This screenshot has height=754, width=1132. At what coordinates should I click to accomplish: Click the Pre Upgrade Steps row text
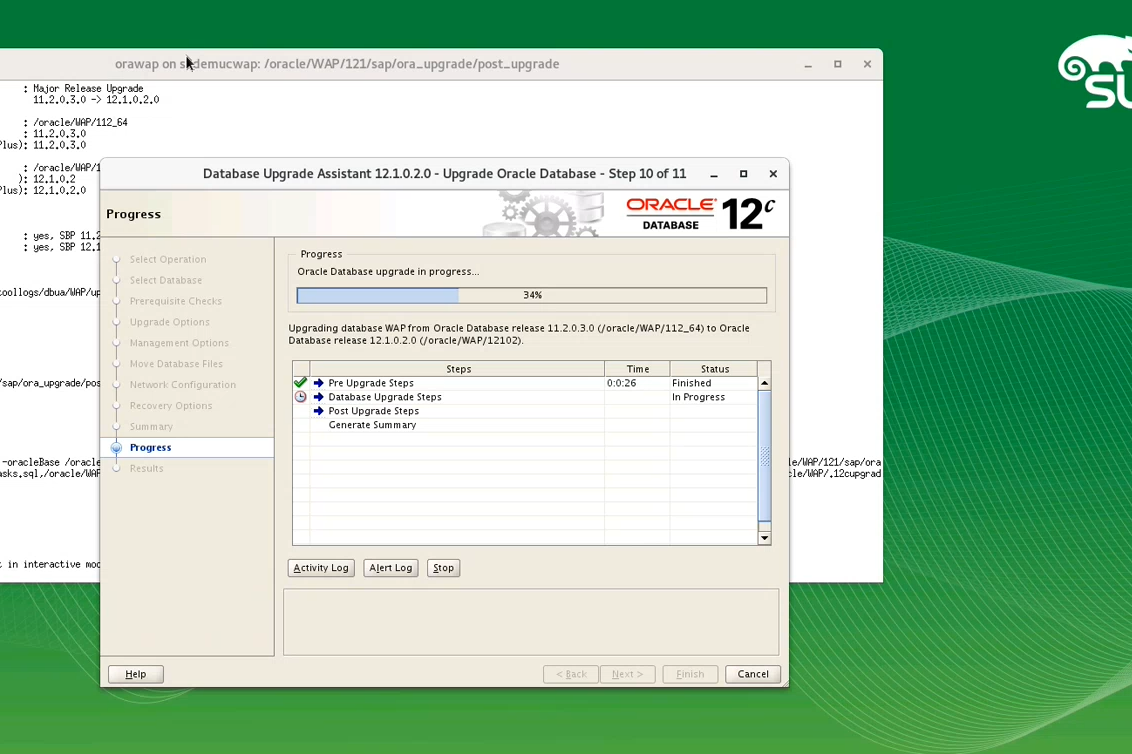pyautogui.click(x=371, y=383)
